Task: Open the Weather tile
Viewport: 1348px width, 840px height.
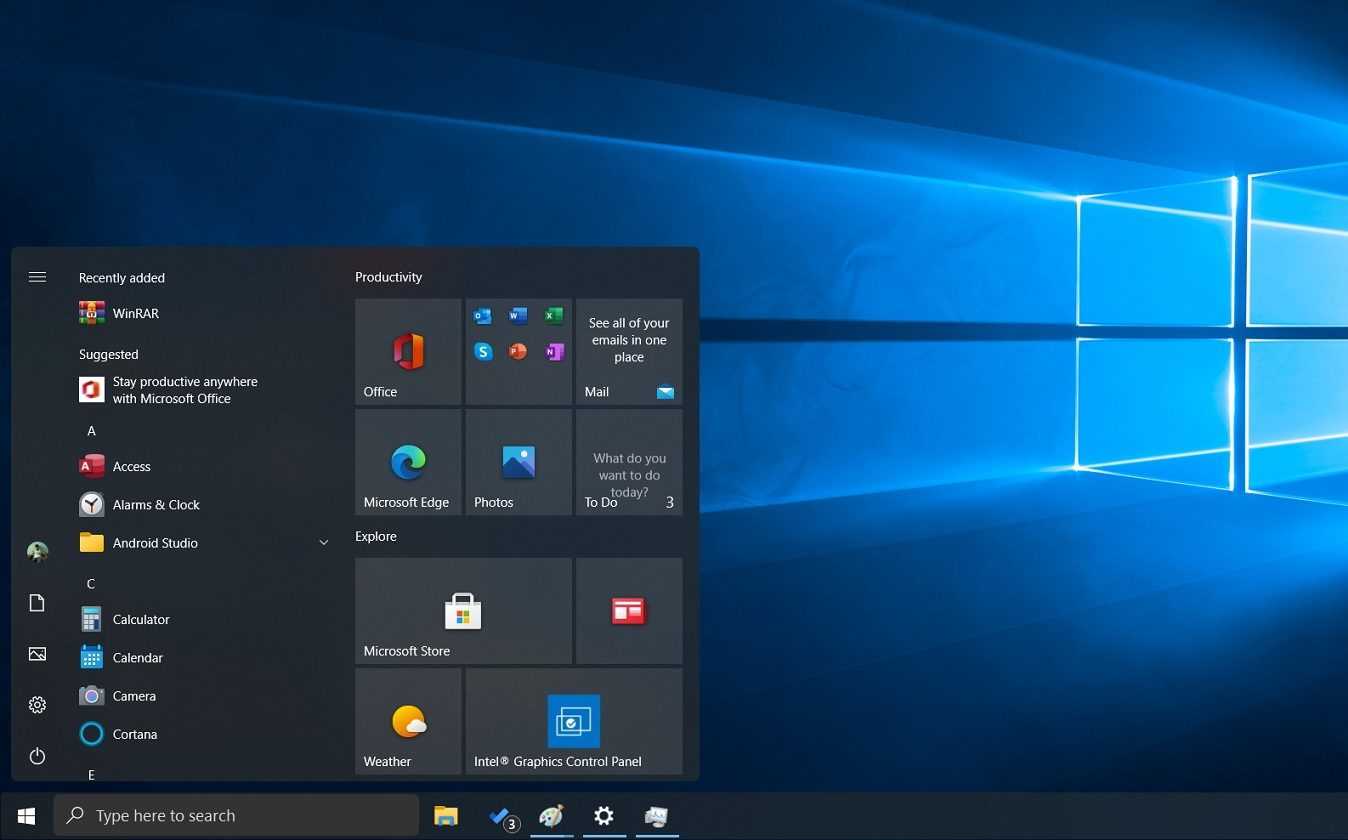Action: coord(408,721)
